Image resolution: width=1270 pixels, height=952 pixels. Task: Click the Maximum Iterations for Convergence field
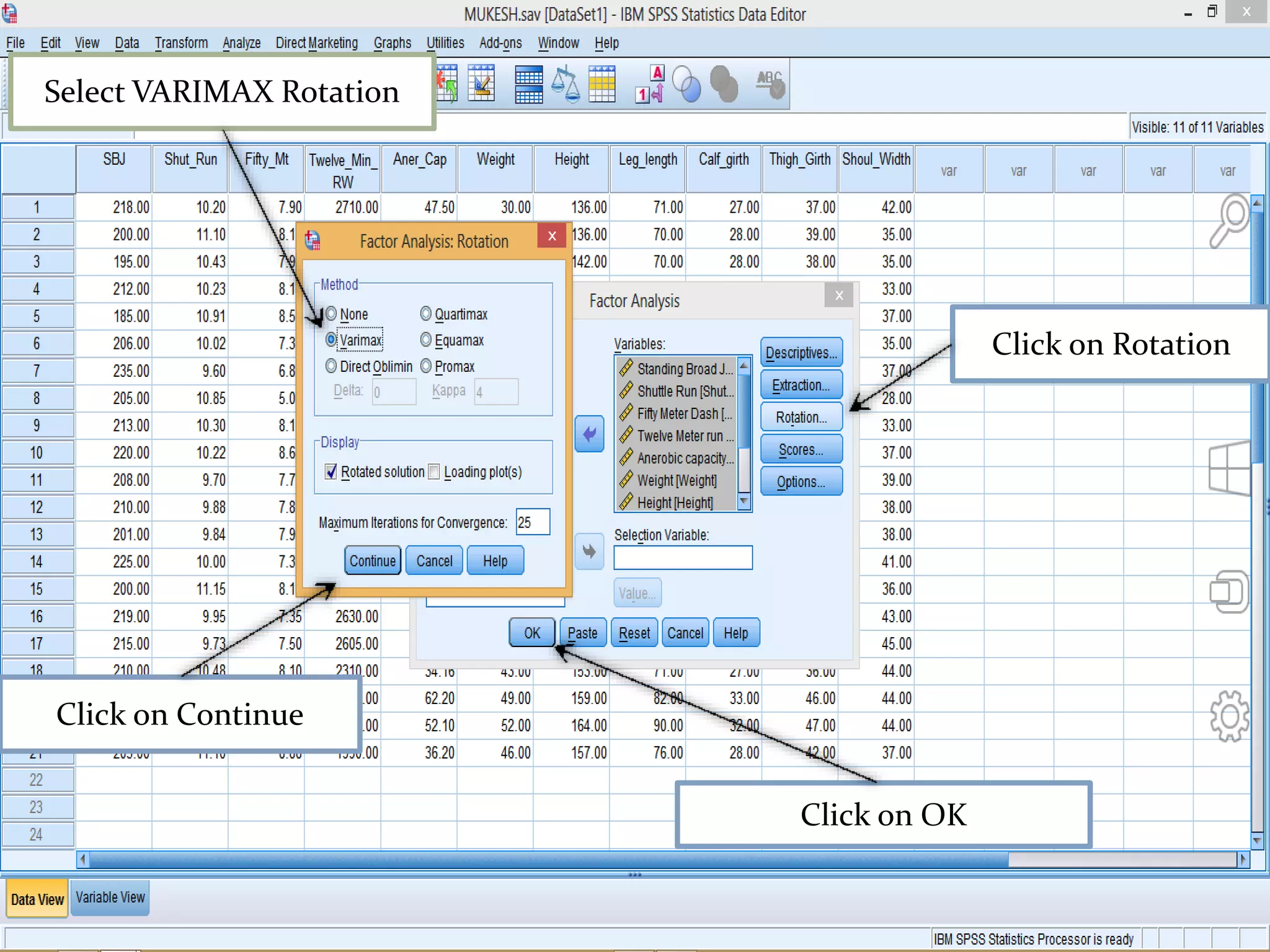(x=533, y=522)
